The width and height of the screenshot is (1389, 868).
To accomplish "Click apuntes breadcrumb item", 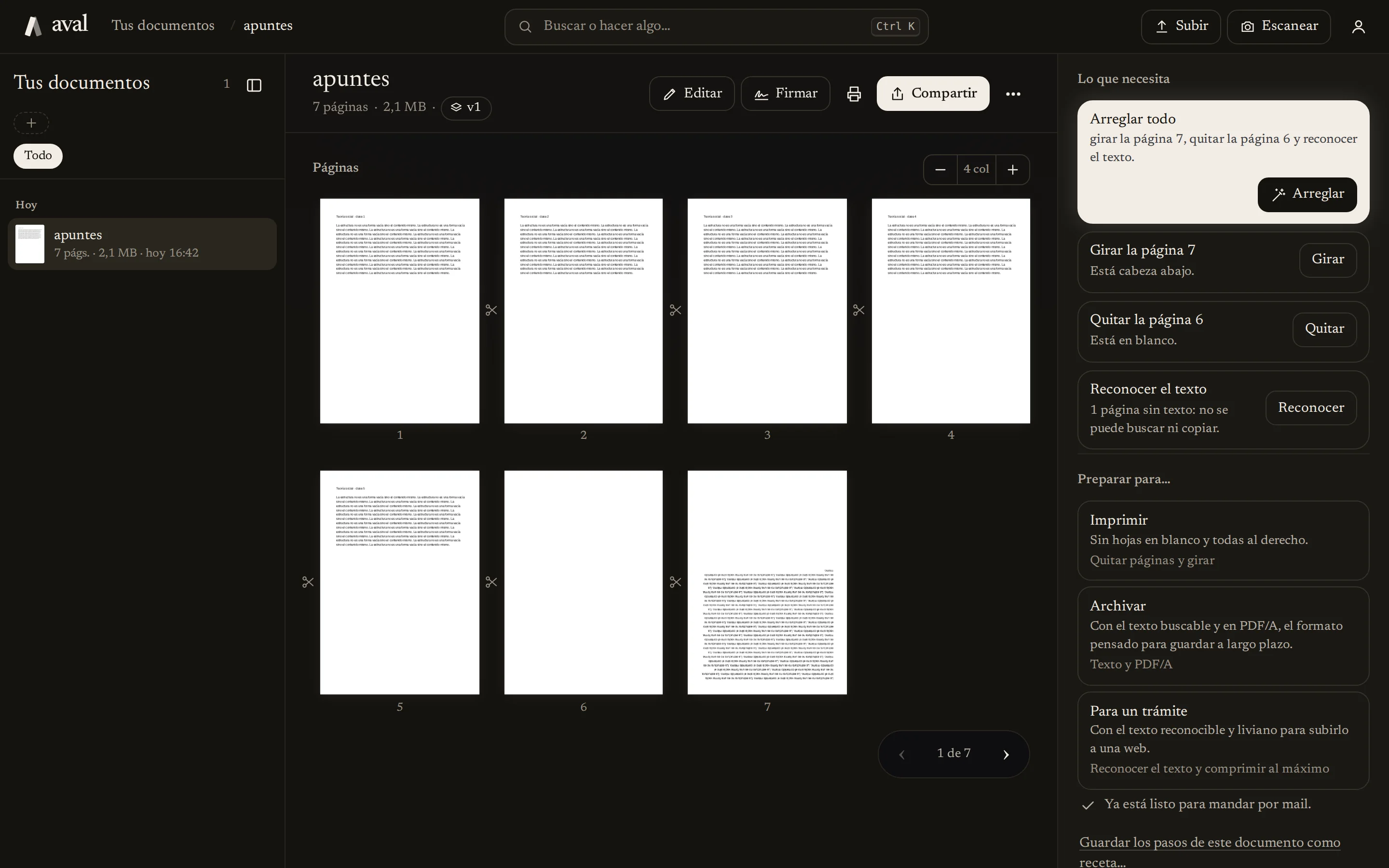I will point(268,26).
